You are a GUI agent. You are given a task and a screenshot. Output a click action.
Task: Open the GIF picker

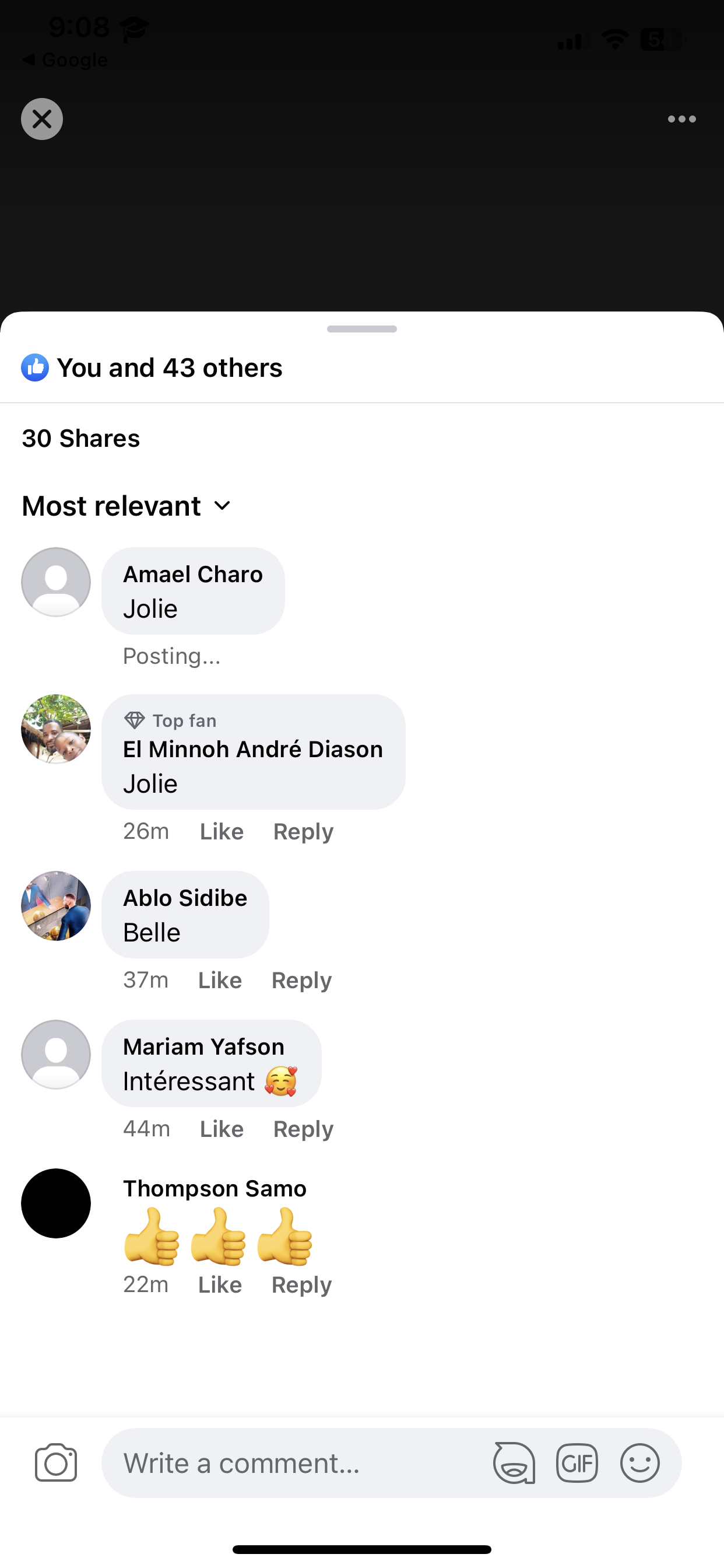tap(577, 1462)
